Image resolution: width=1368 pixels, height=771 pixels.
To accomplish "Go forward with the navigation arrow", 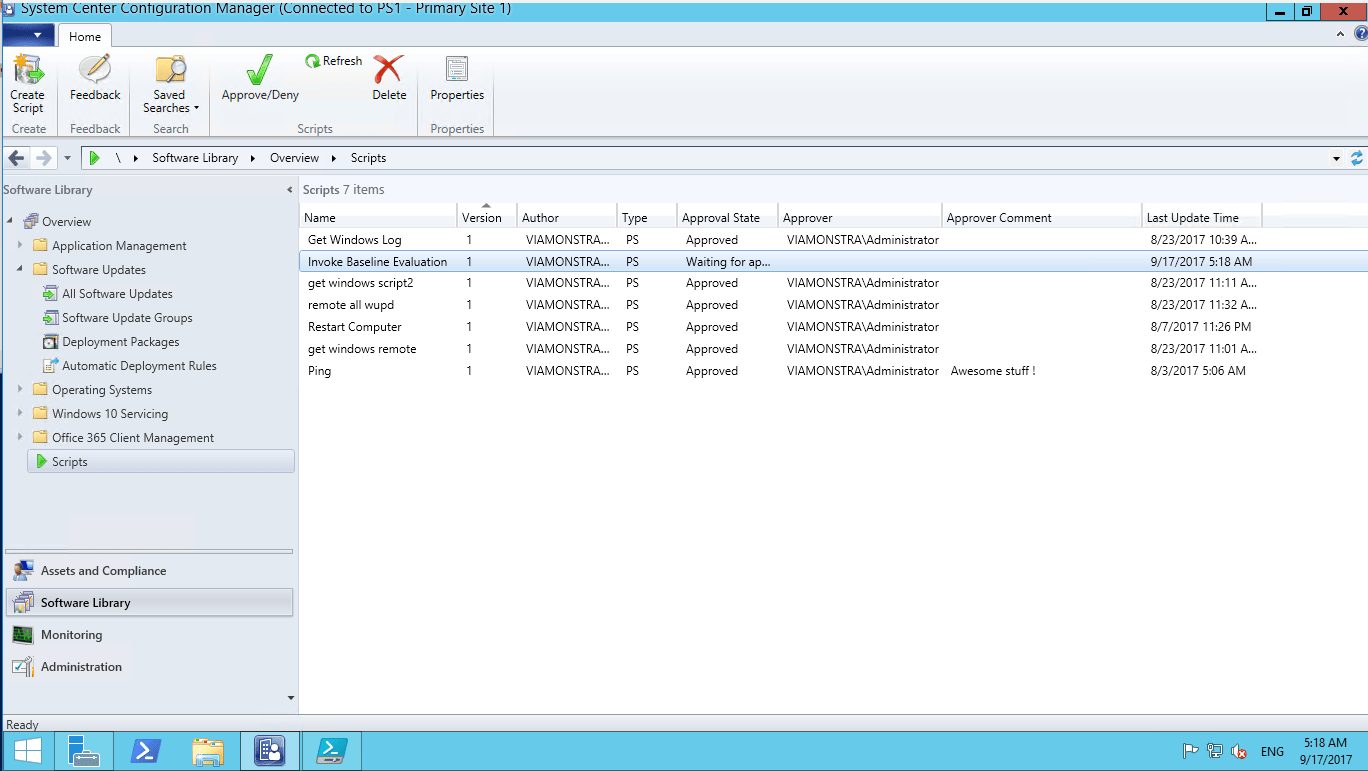I will [x=43, y=158].
